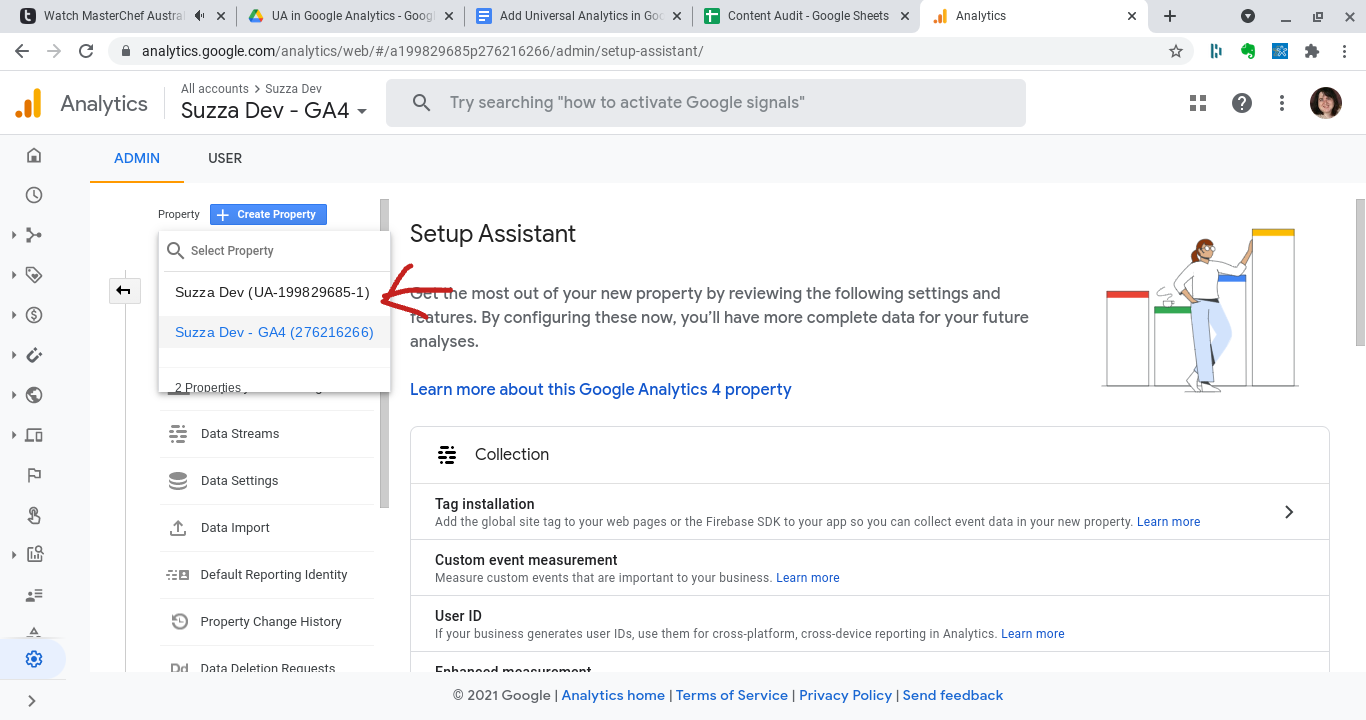Expand the Analysis section arrow
Screen dimensions: 1366x720
click(x=14, y=555)
